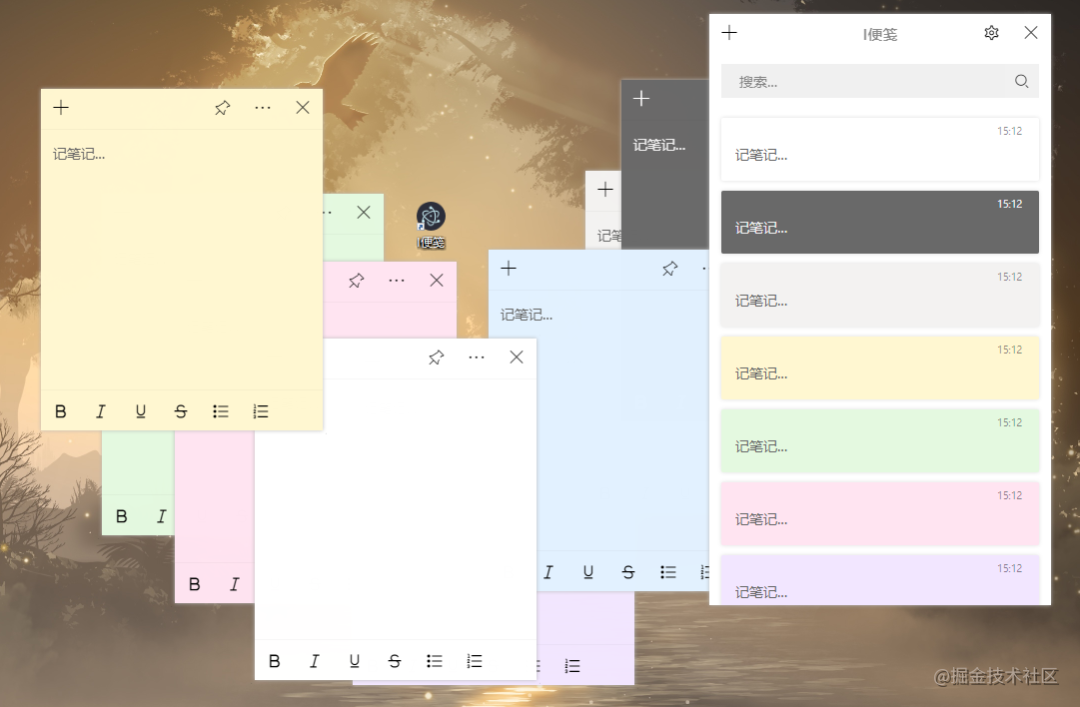Image resolution: width=1080 pixels, height=707 pixels.
Task: Apply underline in the yellow note toolbar
Action: point(141,411)
